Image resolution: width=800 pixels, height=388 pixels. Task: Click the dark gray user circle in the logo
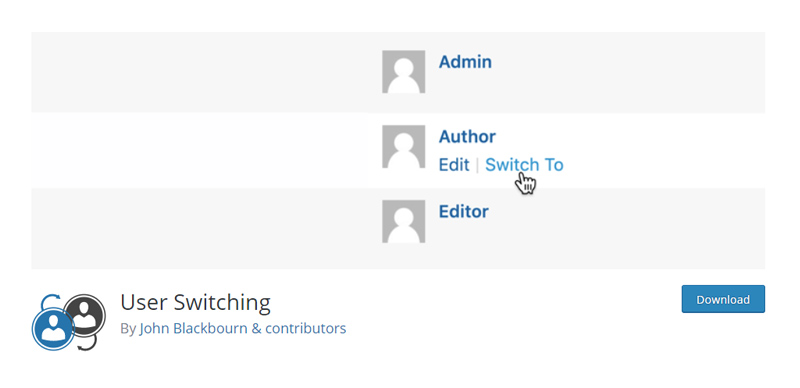[x=85, y=315]
